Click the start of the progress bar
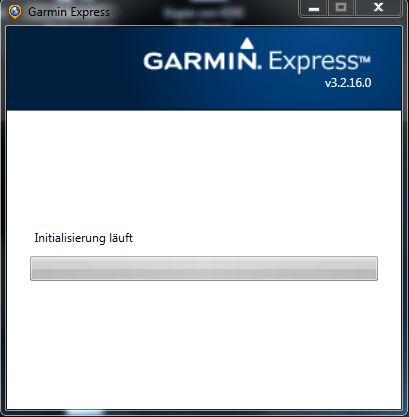 33,268
